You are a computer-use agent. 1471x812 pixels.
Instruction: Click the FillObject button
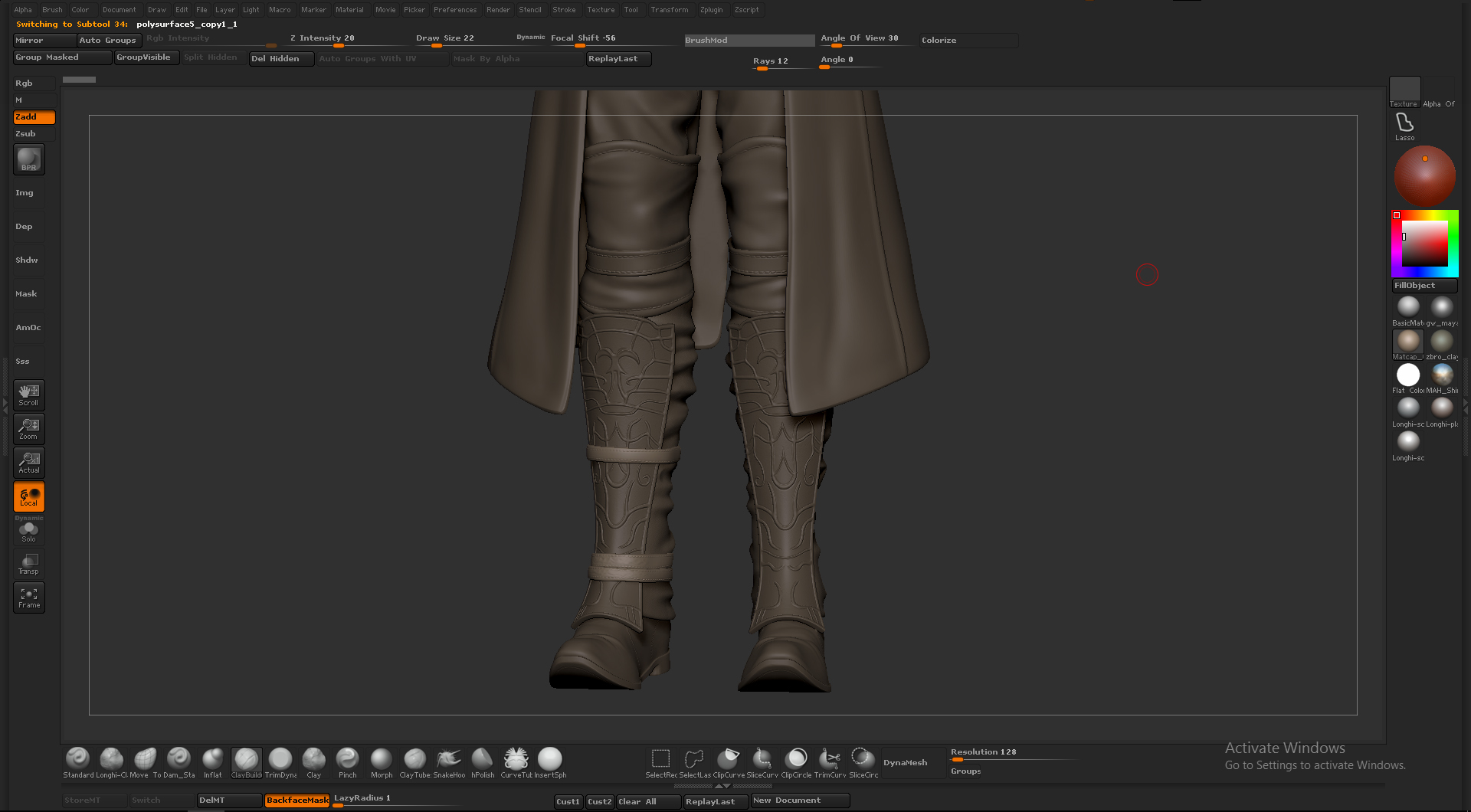tap(1424, 286)
